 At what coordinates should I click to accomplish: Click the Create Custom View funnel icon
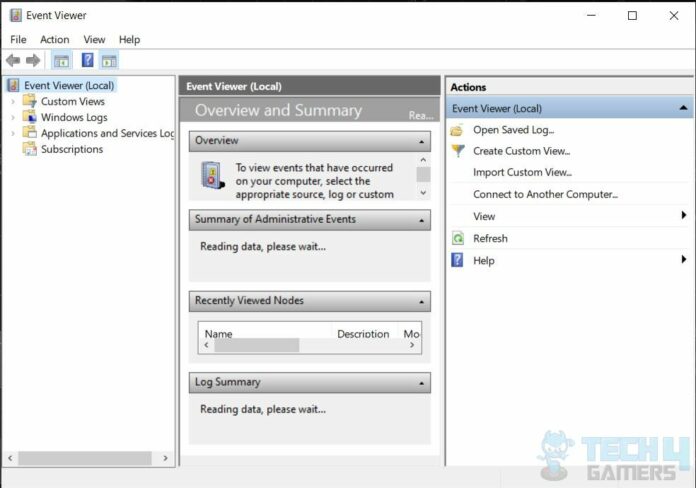pyautogui.click(x=457, y=151)
